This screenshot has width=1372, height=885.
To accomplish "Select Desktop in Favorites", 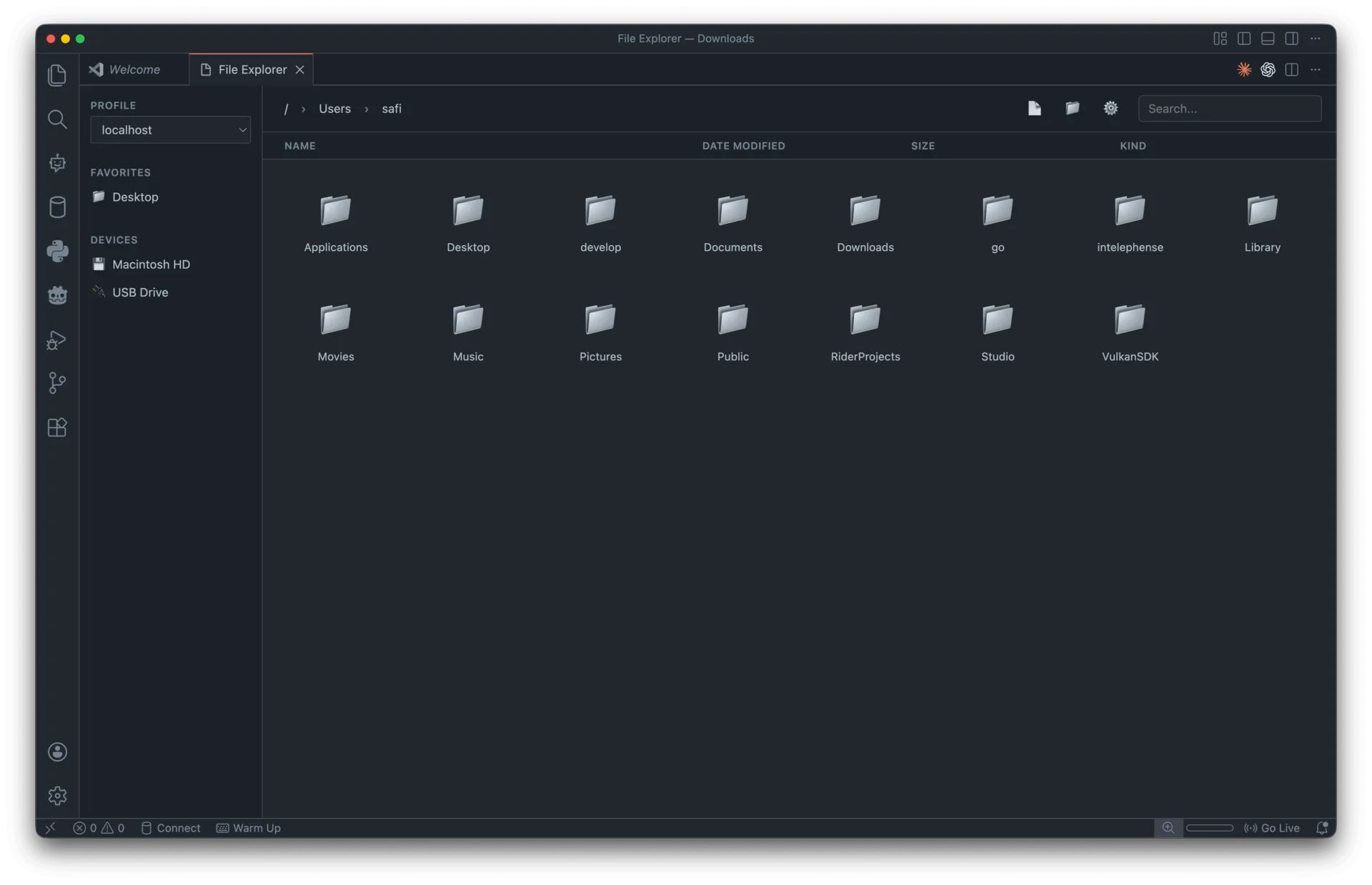I will pyautogui.click(x=170, y=197).
